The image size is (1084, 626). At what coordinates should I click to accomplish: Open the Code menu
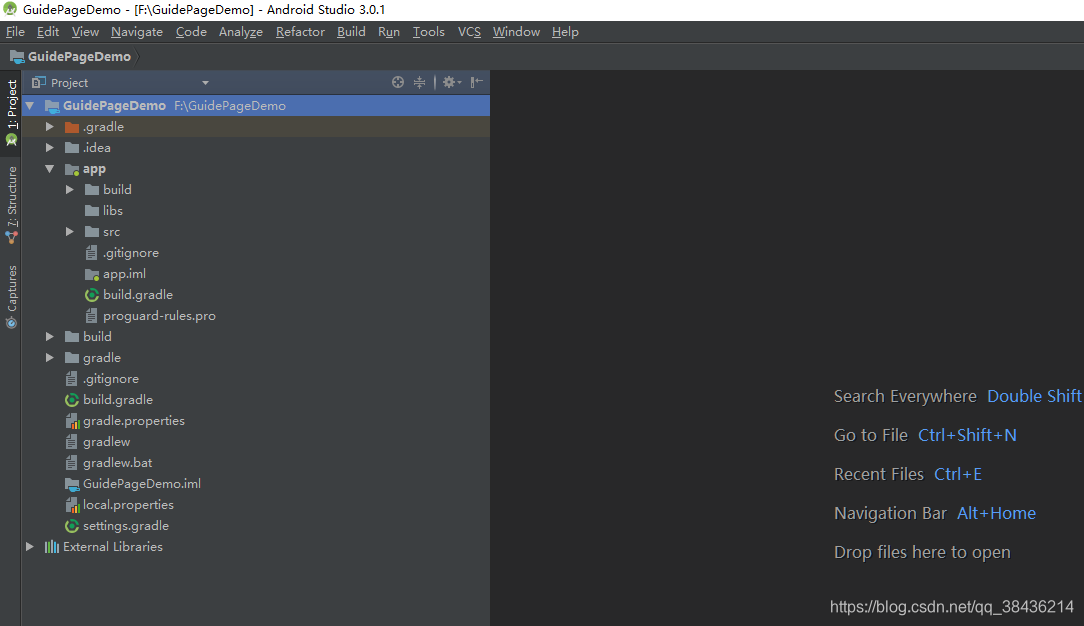point(191,32)
